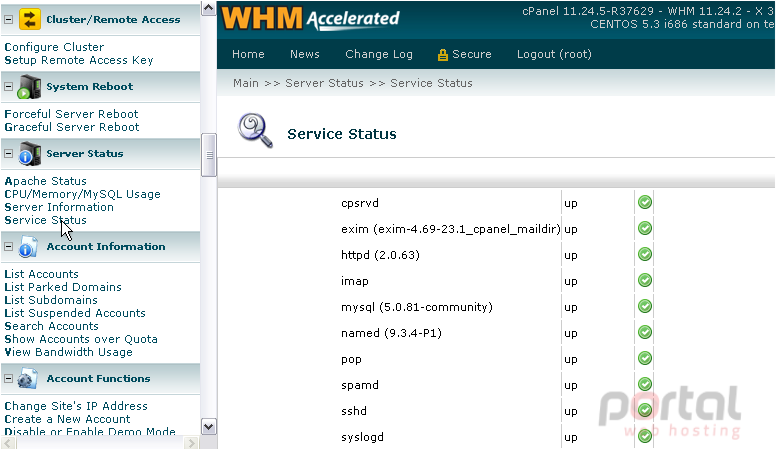The width and height of the screenshot is (776, 450).
Task: Open Show Accounts over Quota link
Action: (x=81, y=339)
